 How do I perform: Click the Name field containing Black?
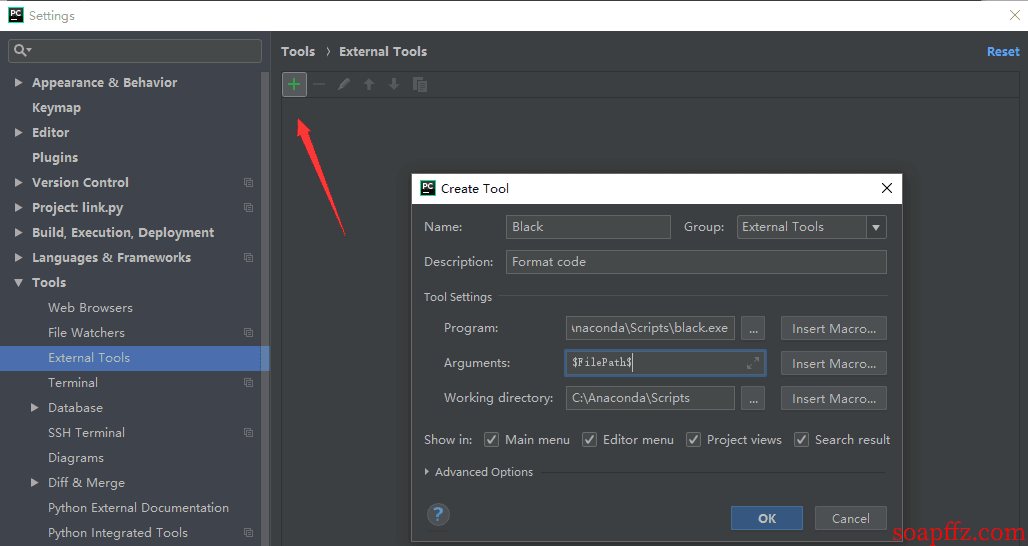coord(588,227)
